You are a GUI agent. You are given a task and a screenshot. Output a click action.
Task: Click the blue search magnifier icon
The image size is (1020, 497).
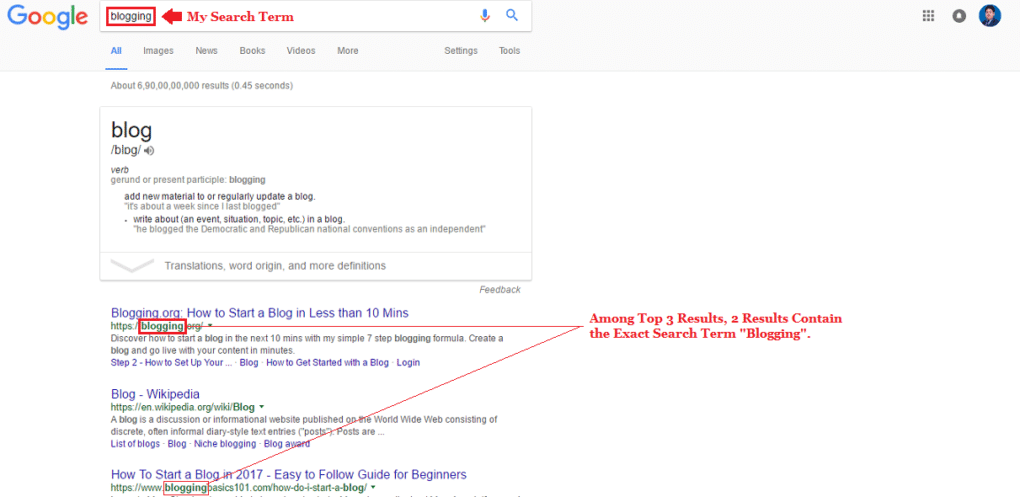pyautogui.click(x=512, y=16)
